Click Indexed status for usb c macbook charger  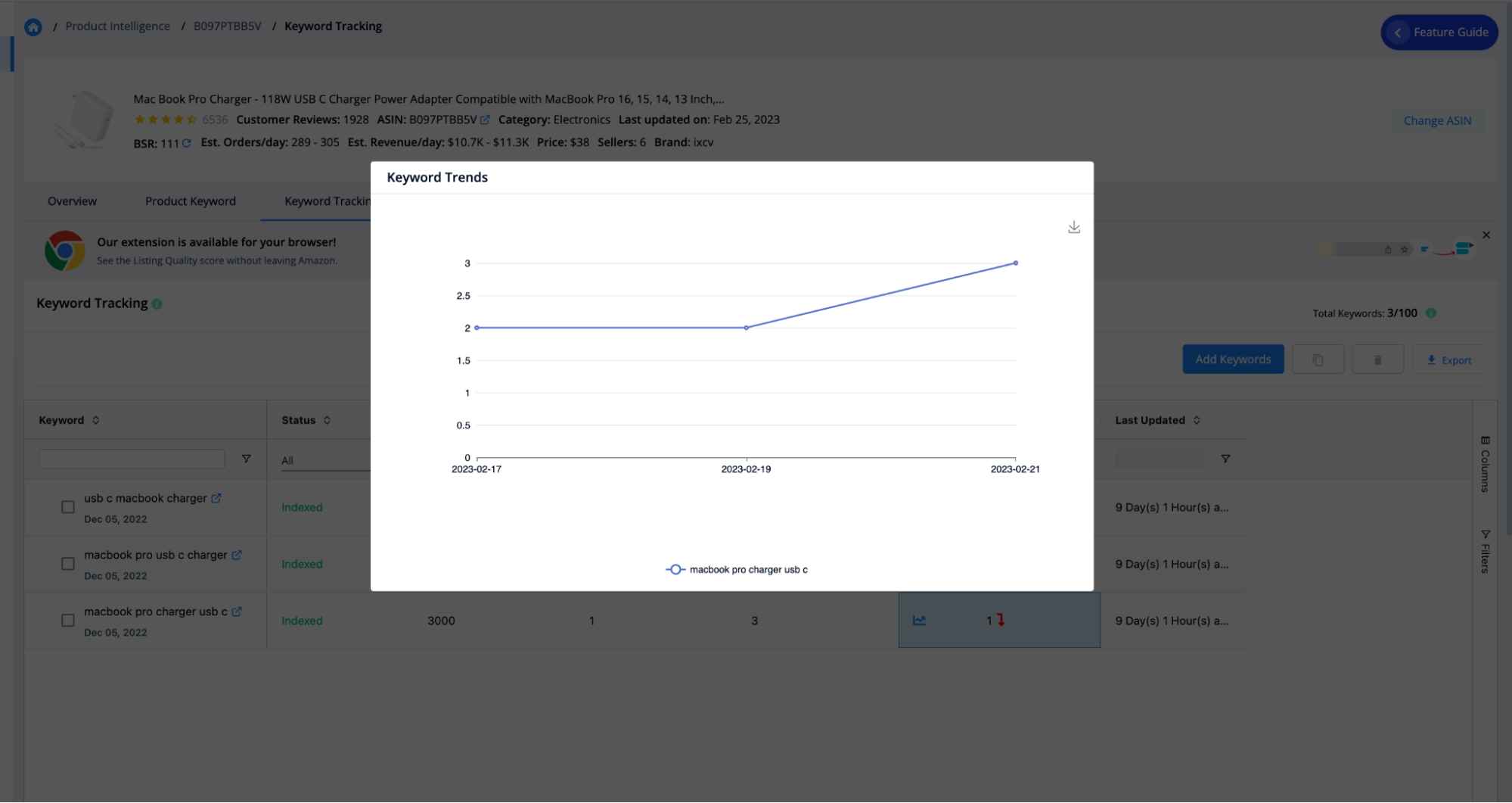pyautogui.click(x=302, y=508)
